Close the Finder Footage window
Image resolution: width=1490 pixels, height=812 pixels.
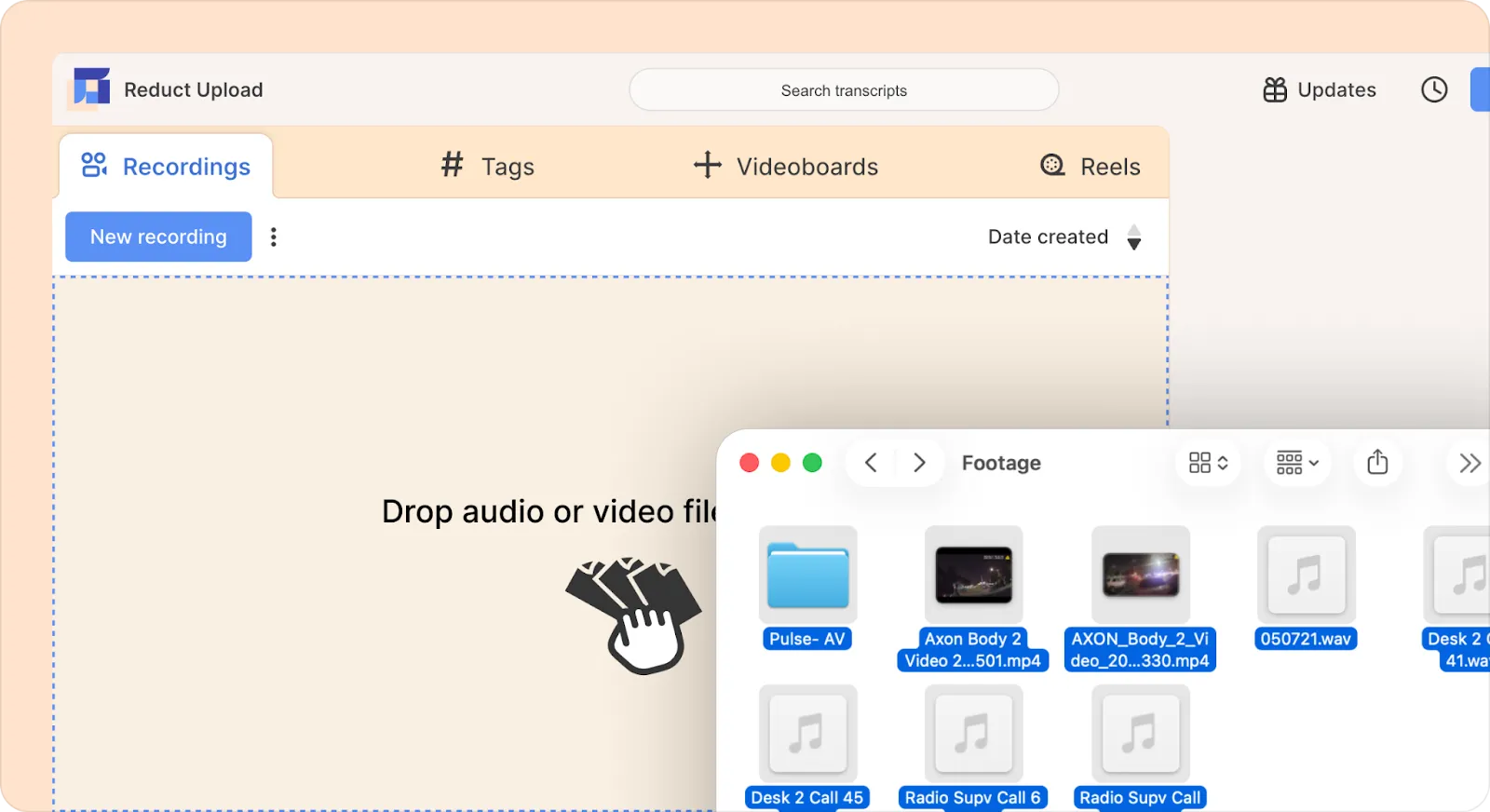[749, 463]
